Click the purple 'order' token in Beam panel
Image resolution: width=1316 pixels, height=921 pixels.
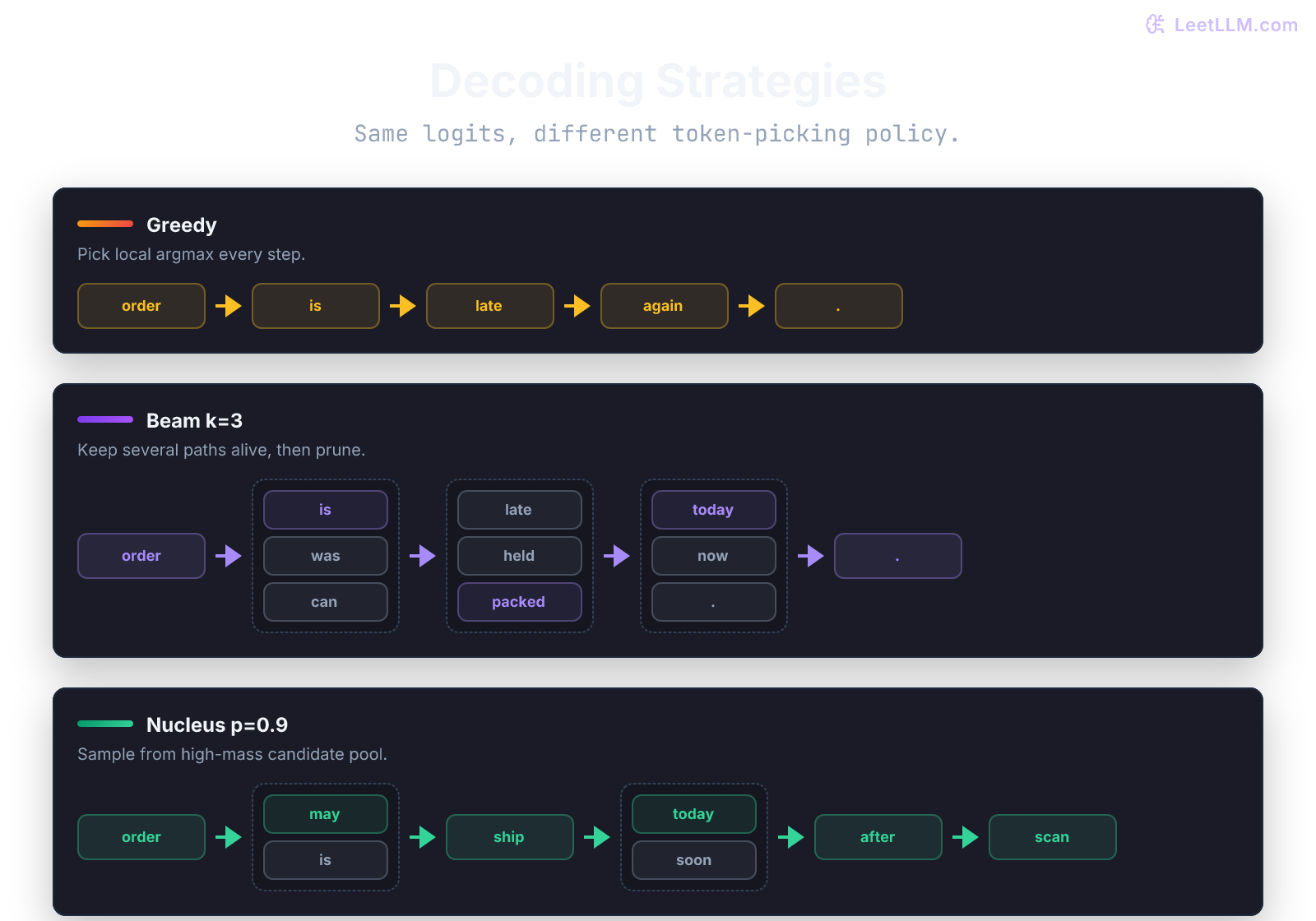141,556
